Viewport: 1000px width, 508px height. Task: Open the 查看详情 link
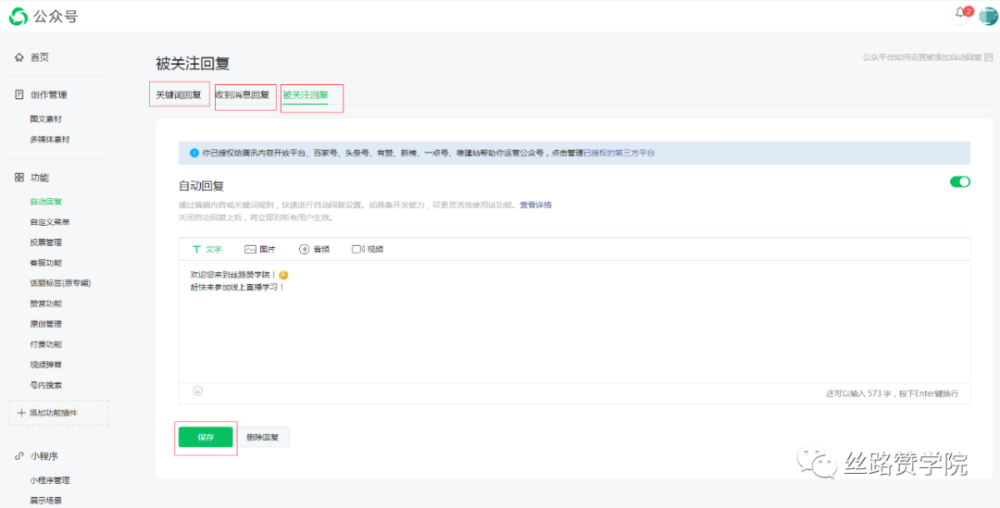[x=535, y=205]
